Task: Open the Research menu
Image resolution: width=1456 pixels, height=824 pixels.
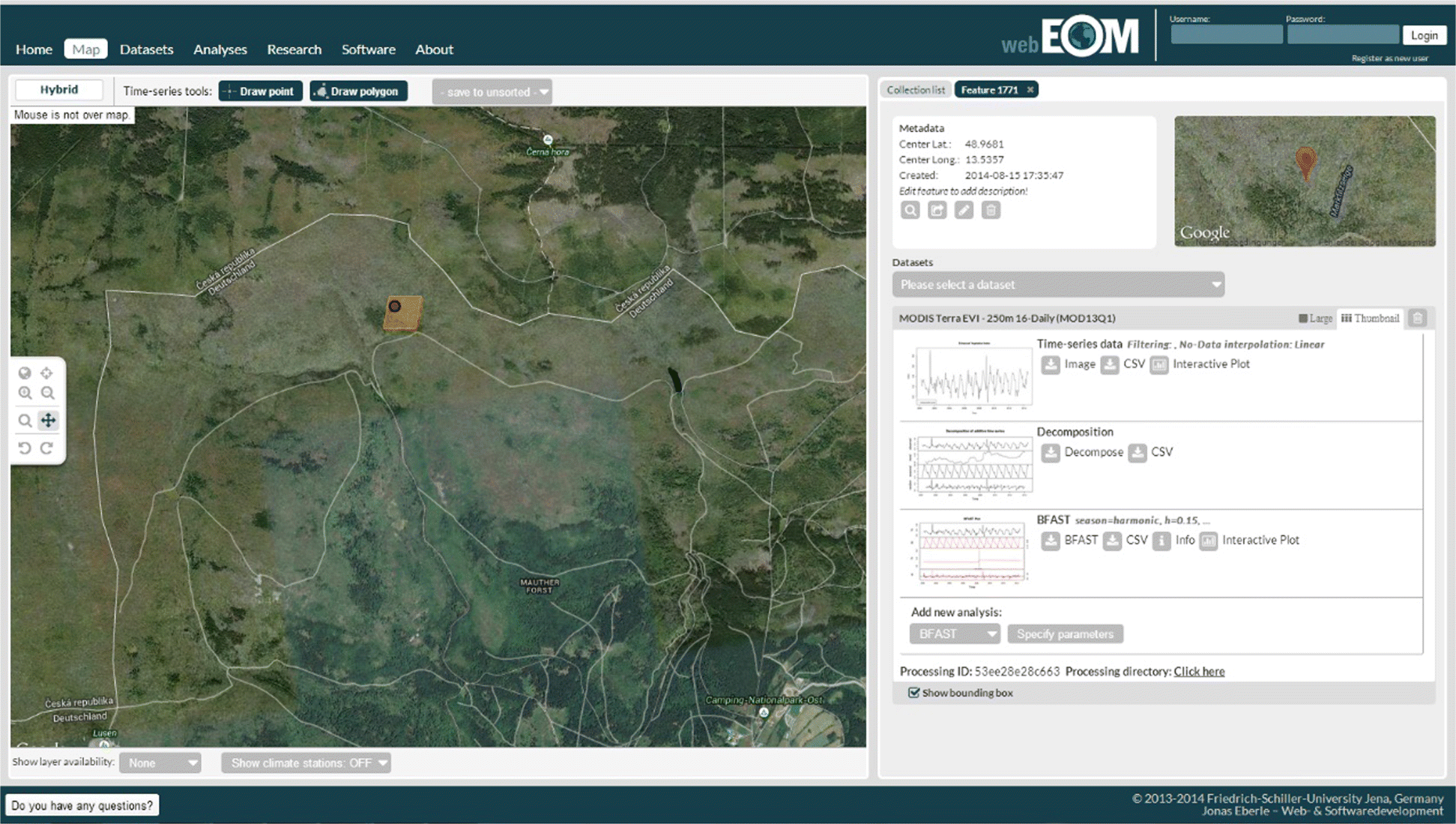Action: coord(294,49)
